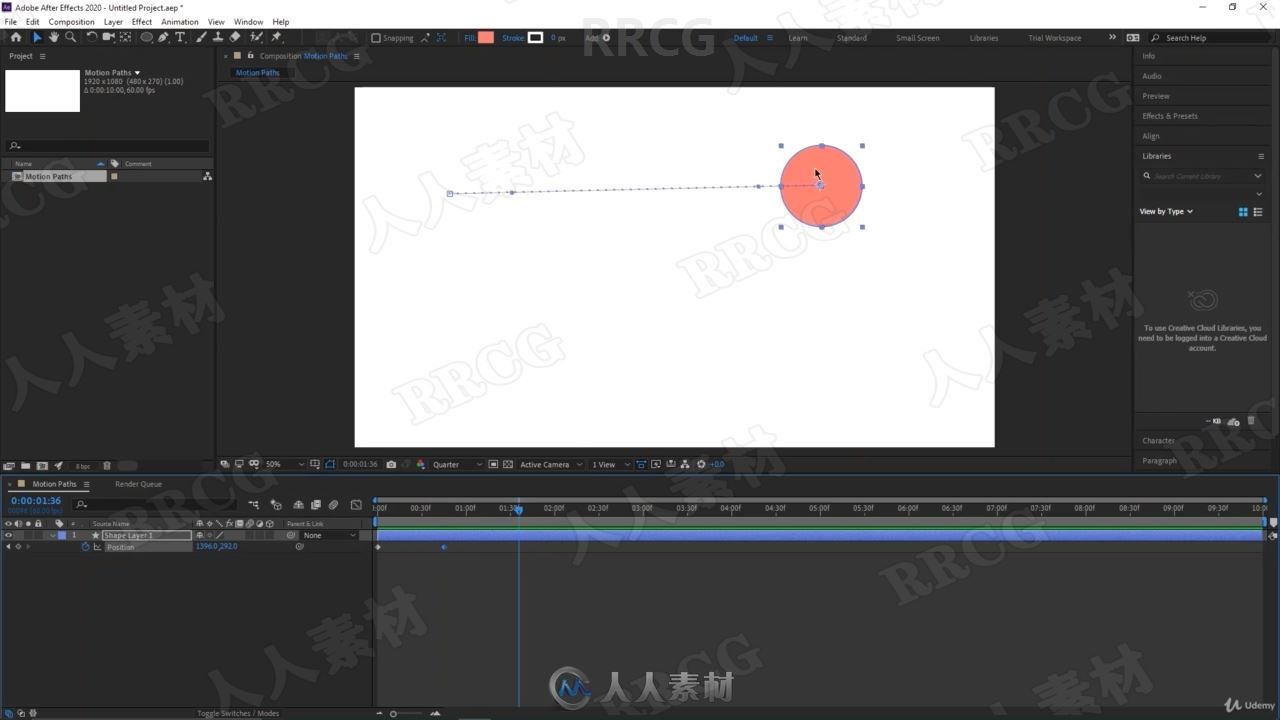Open the Composition menu
The image size is (1280, 720).
[x=72, y=21]
